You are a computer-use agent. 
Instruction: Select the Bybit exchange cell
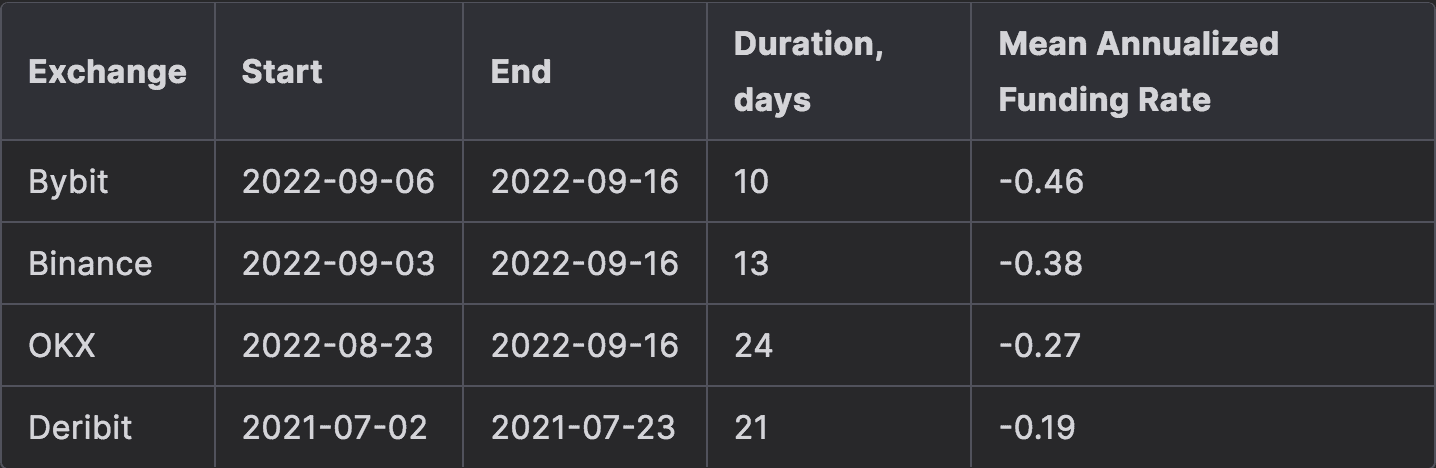pyautogui.click(x=68, y=182)
